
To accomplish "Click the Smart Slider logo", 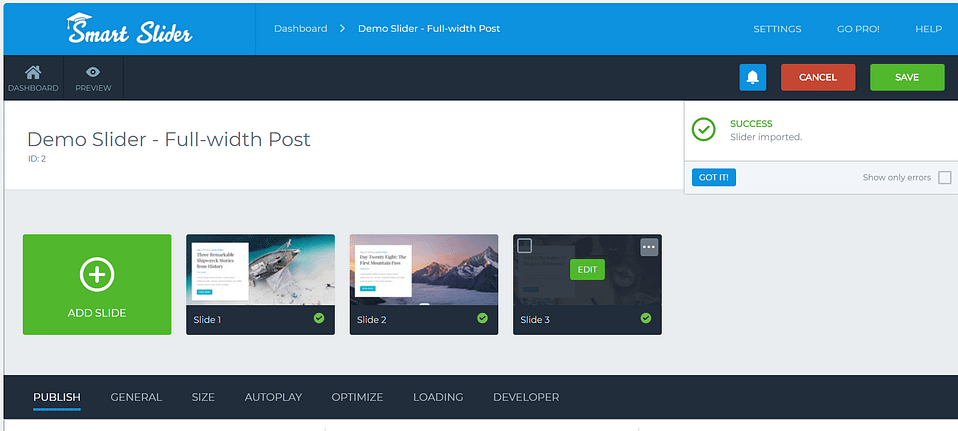I will (130, 29).
